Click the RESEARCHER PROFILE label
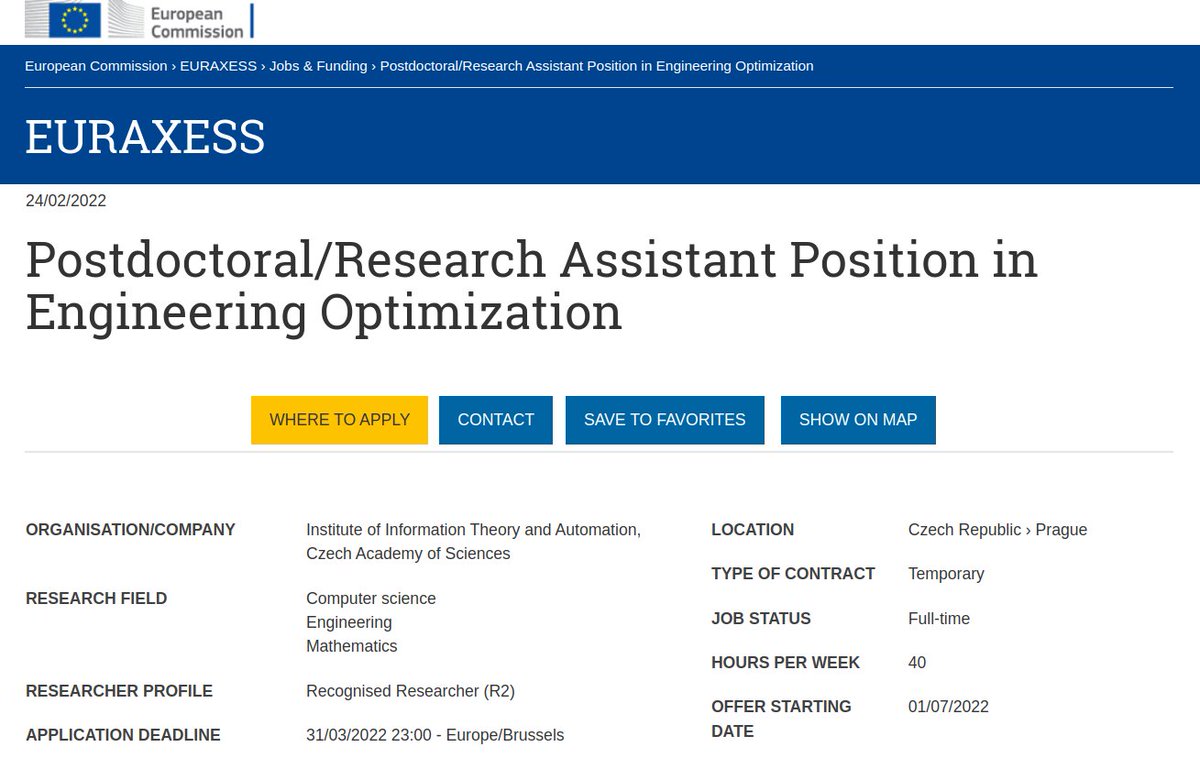The image size is (1200, 758). (x=119, y=691)
